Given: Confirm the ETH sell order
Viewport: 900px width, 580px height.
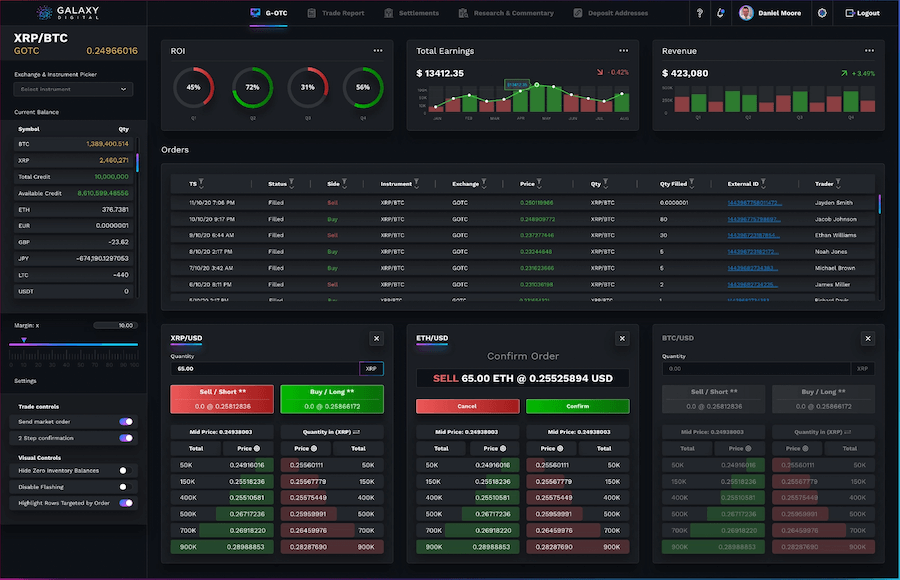Looking at the screenshot, I should pos(577,406).
